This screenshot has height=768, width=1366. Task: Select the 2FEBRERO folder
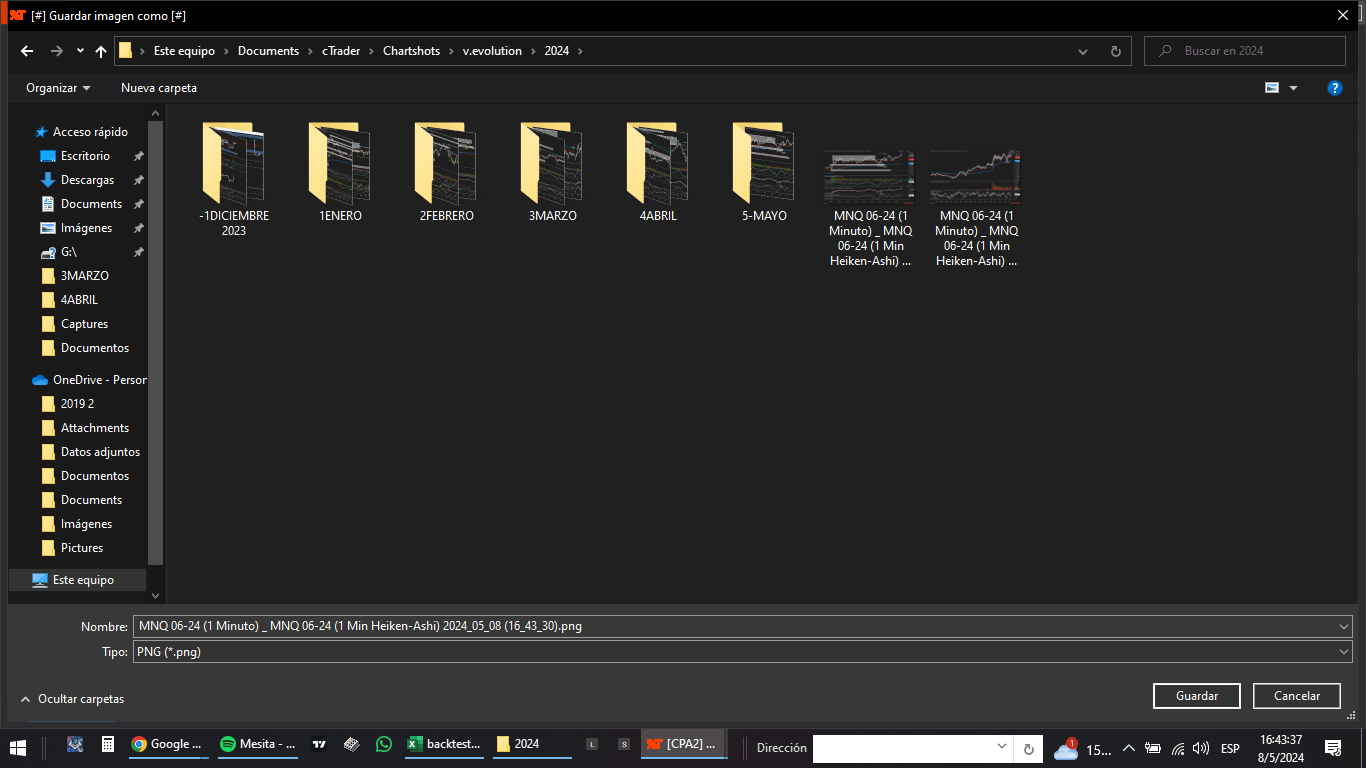446,172
